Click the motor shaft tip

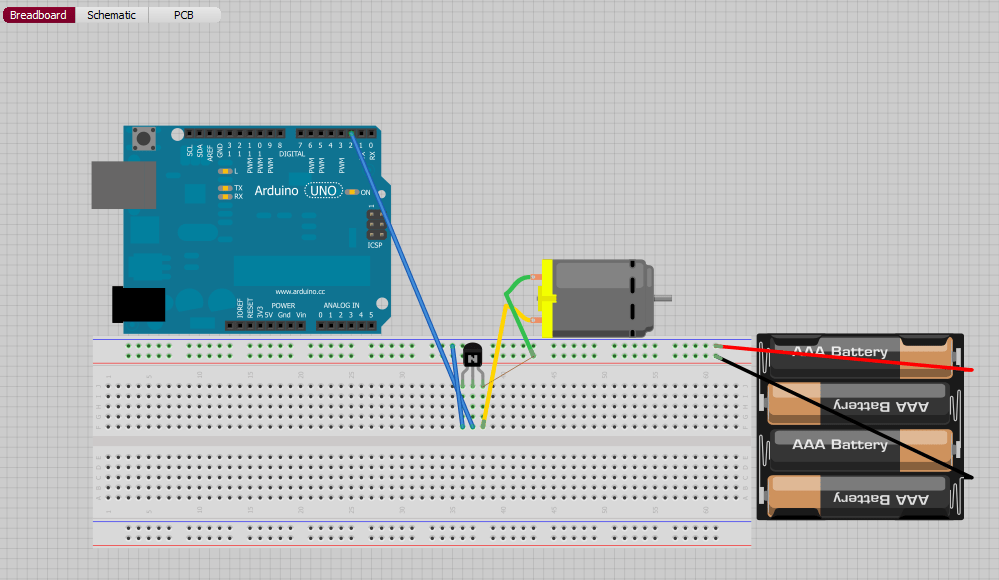pyautogui.click(x=663, y=298)
